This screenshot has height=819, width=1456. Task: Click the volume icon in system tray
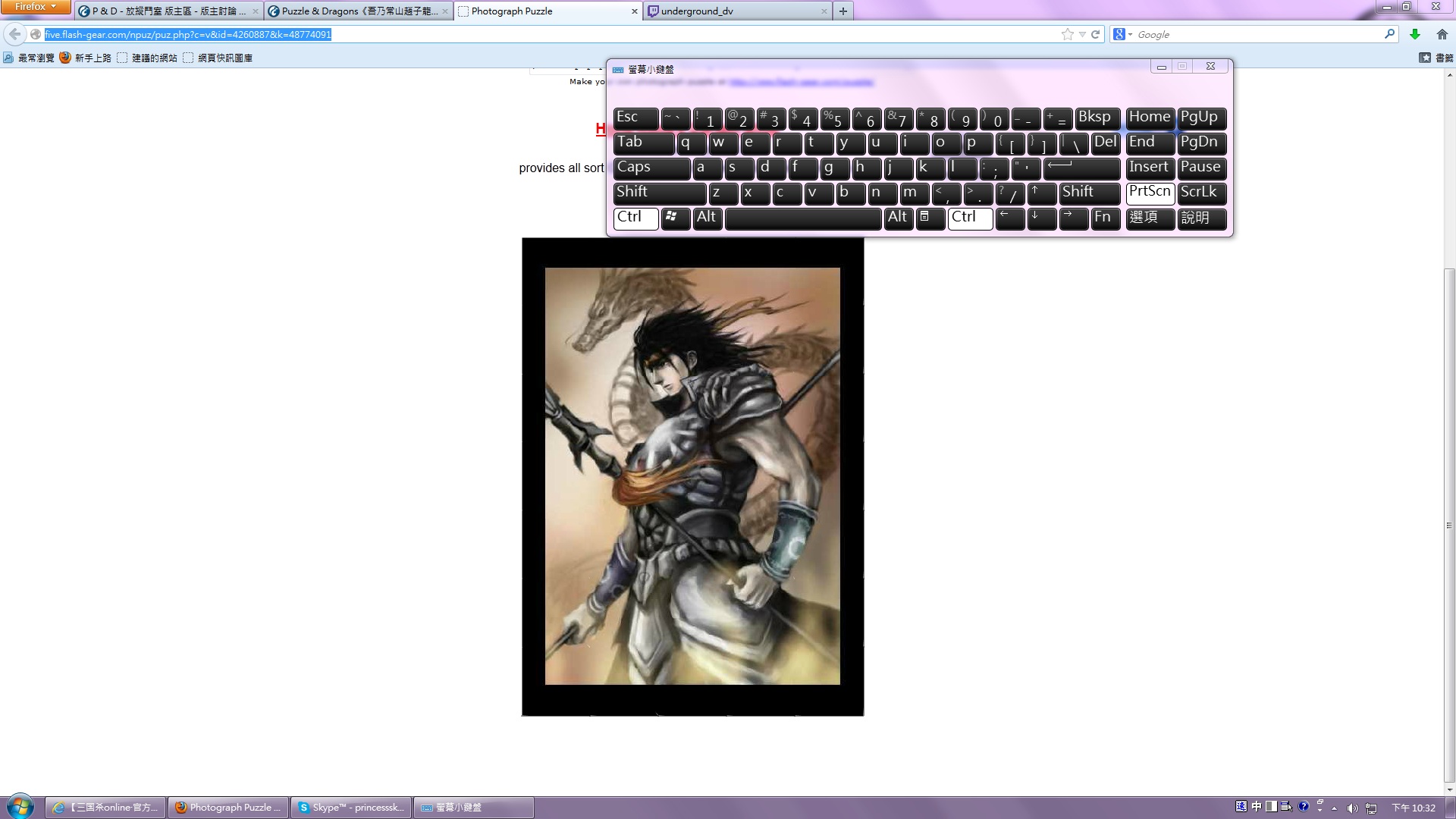pyautogui.click(x=1352, y=808)
